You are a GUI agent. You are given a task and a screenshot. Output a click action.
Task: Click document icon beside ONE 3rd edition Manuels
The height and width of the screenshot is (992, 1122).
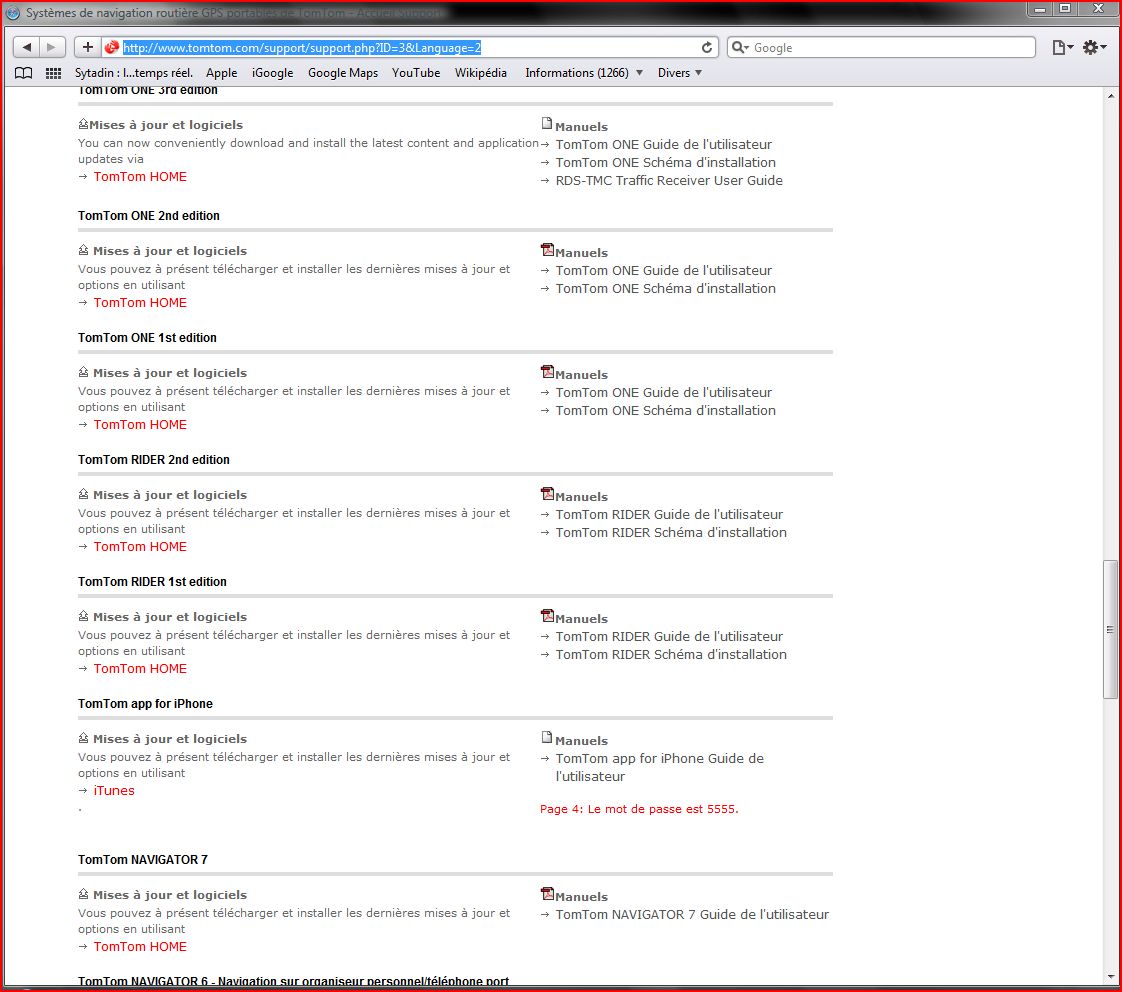click(x=547, y=124)
